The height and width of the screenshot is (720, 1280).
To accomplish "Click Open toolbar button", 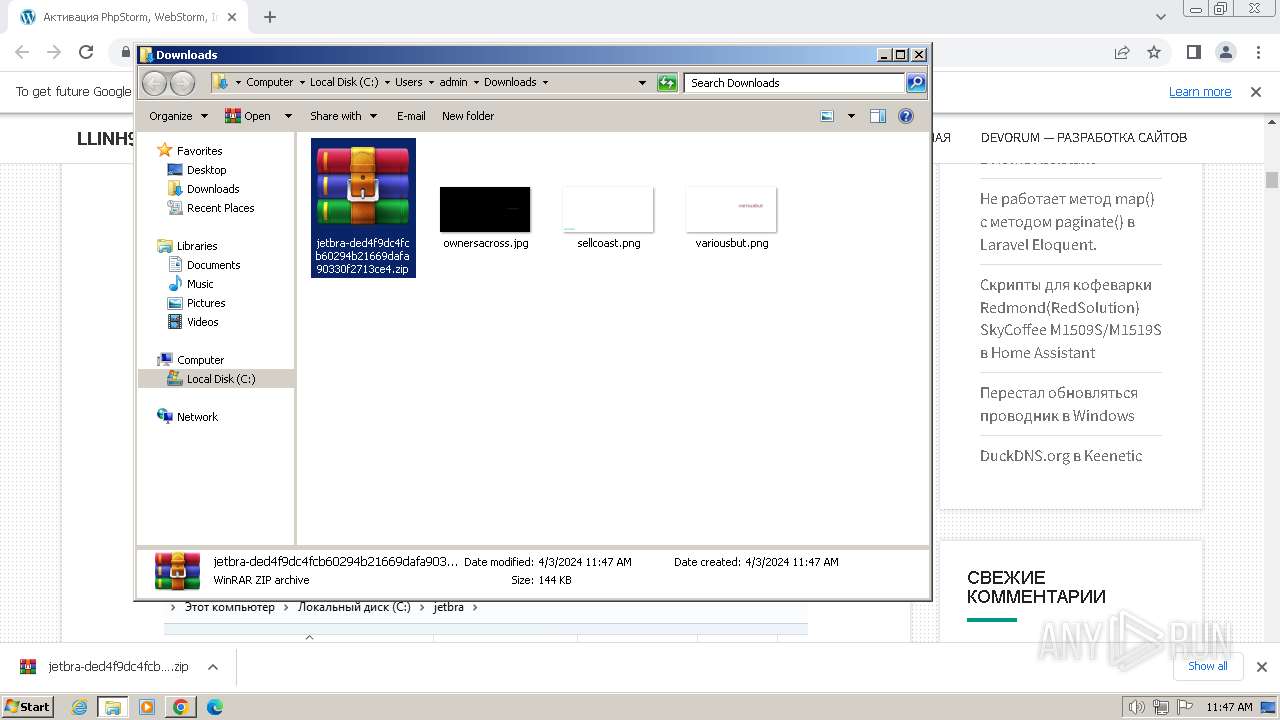I will point(249,116).
